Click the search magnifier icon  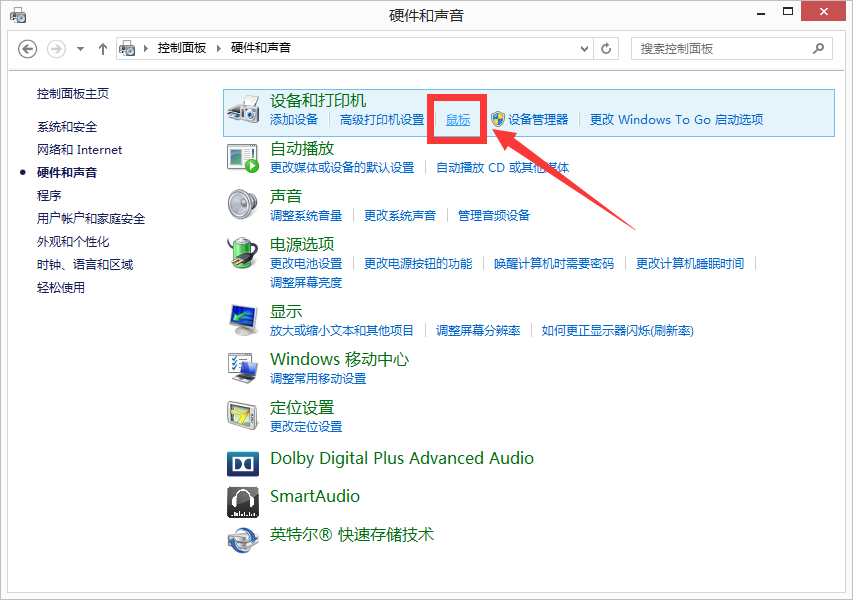(818, 49)
